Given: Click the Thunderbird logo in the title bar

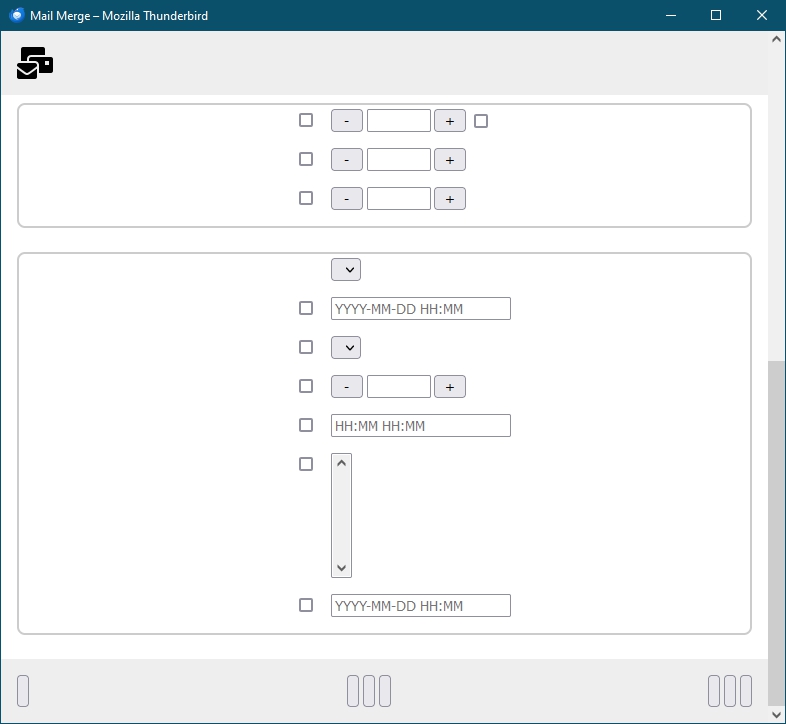Looking at the screenshot, I should tap(17, 15).
